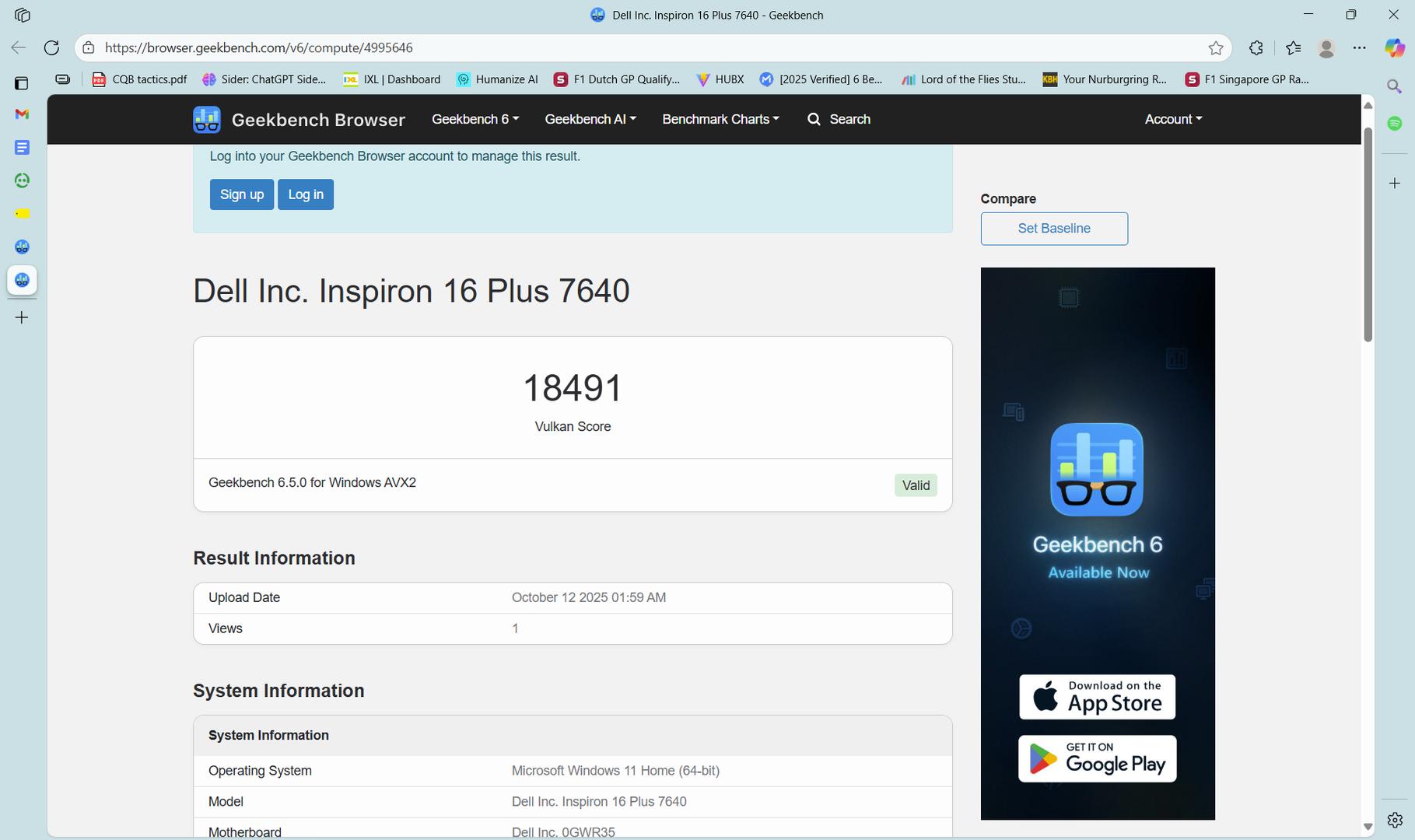Open the IXL Dashboard bookmark
Image resolution: width=1415 pixels, height=840 pixels.
(392, 79)
